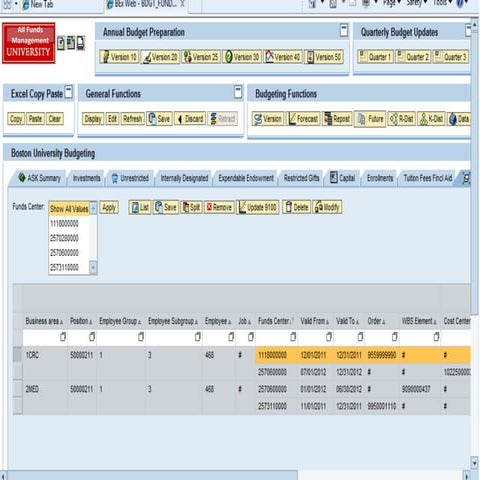
Task: Open Version 30 budget preparation
Action: click(x=242, y=57)
